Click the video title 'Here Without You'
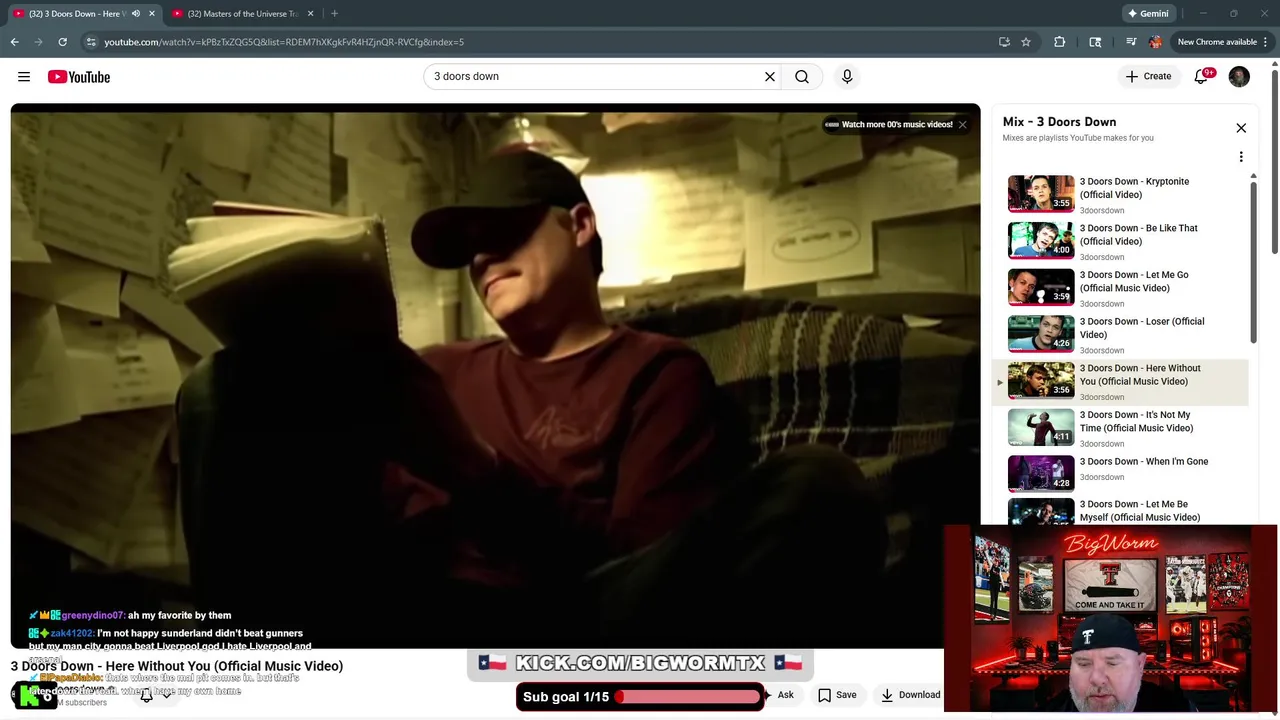1280x720 pixels. [x=177, y=666]
